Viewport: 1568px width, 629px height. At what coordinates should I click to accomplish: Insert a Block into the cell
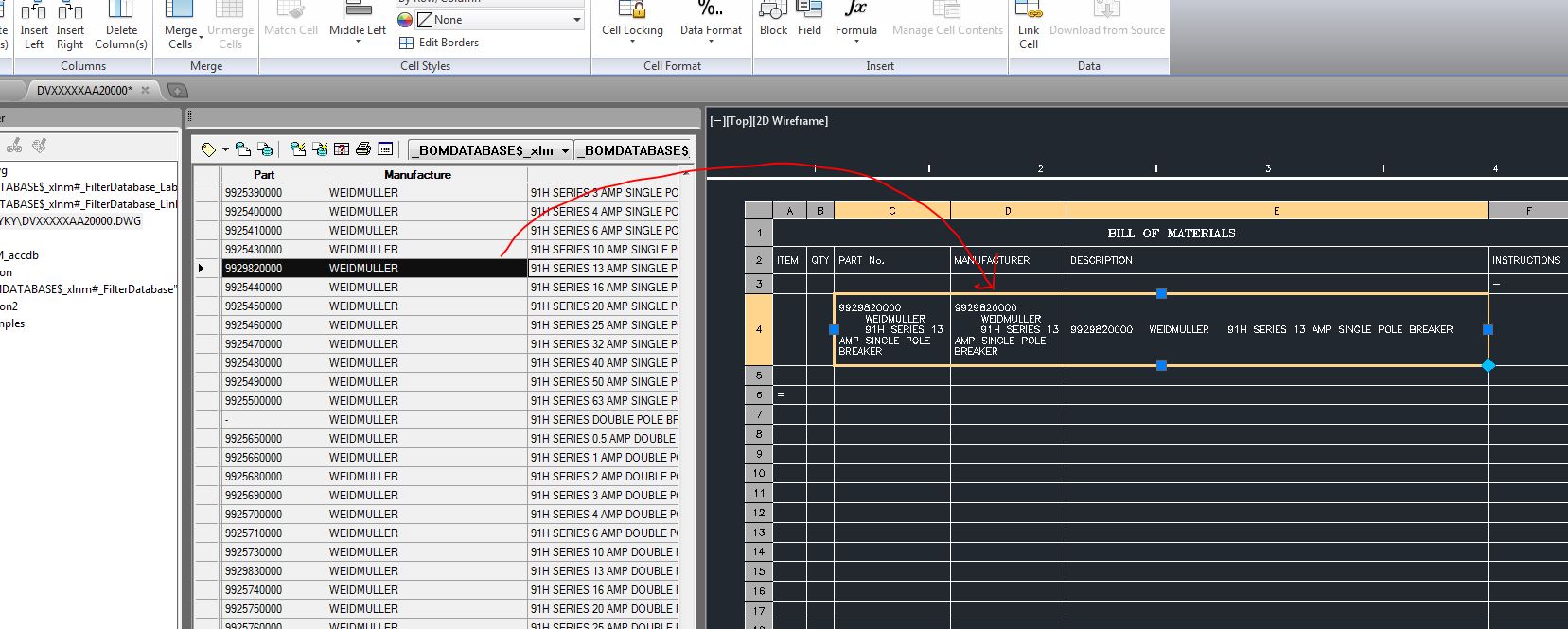click(773, 21)
